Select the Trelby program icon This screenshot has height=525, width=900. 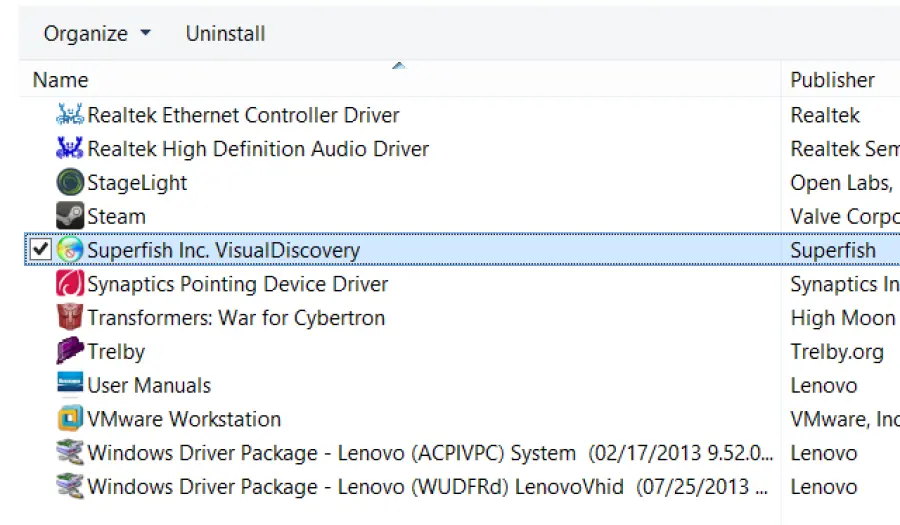70,351
